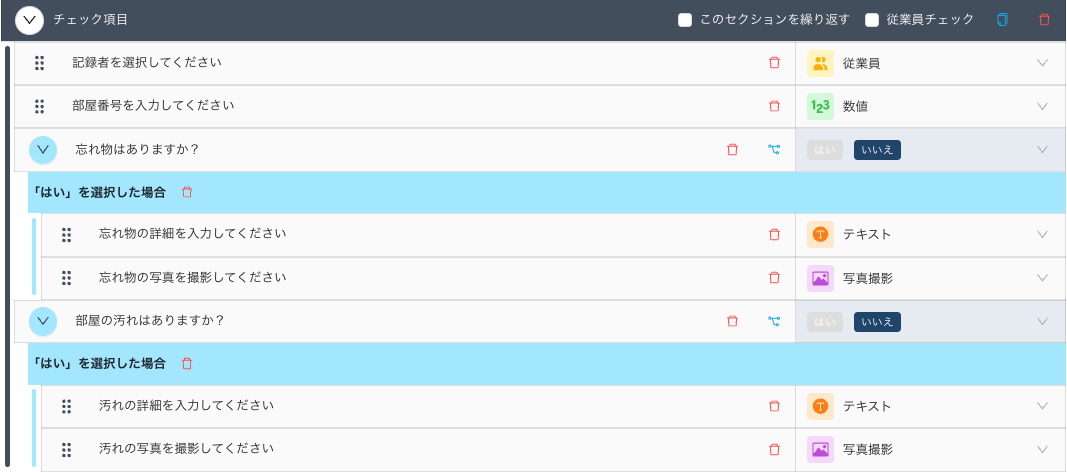
Task: Click the copy section icon in header
Action: tap(1002, 20)
